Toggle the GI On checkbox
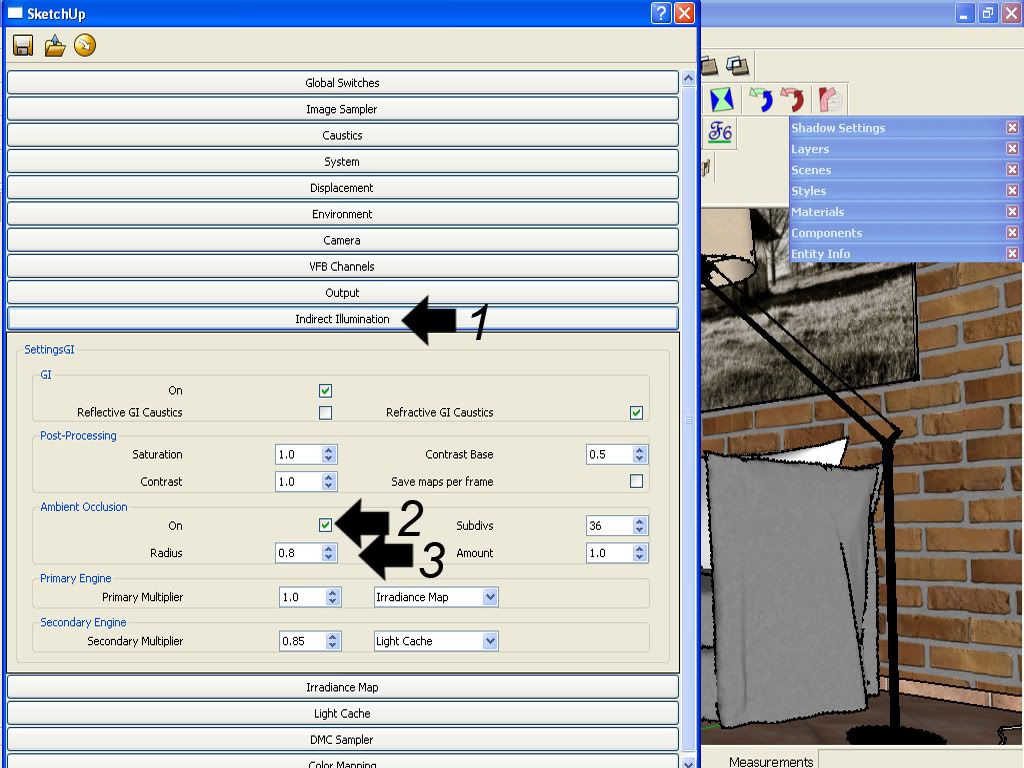1024x768 pixels. click(x=325, y=391)
